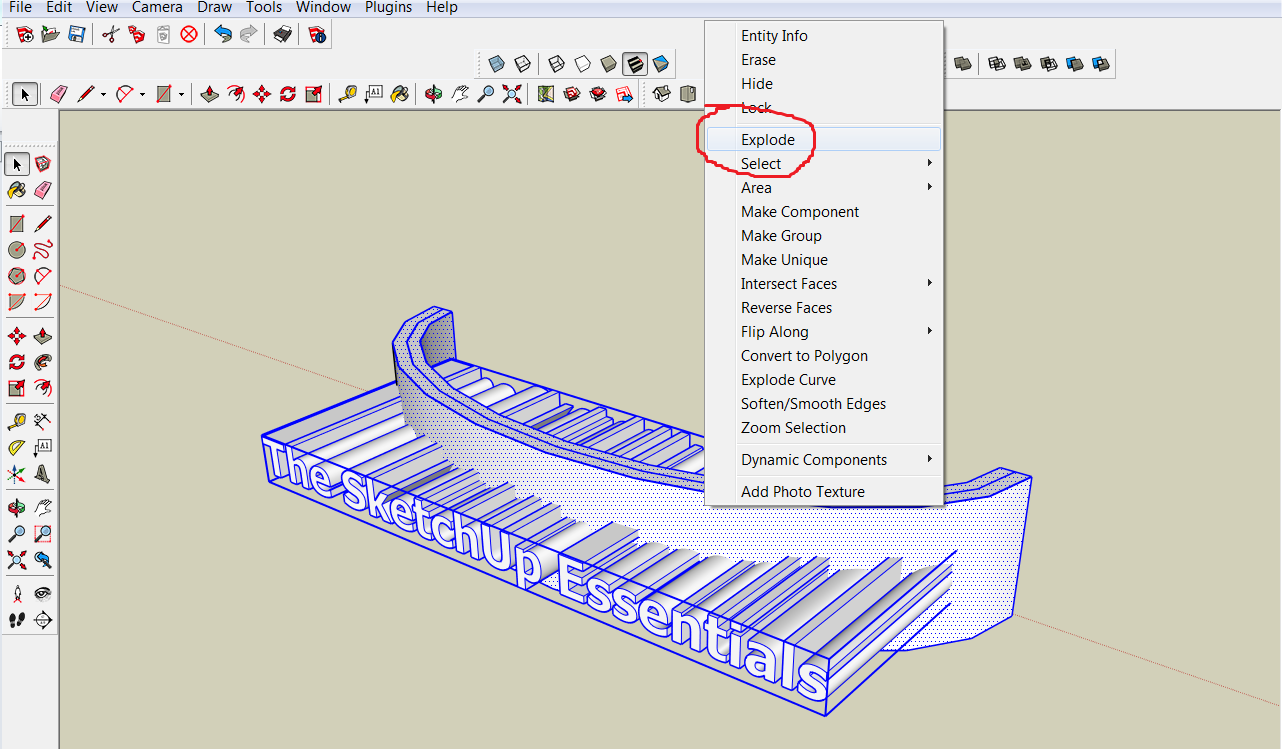Choose Add Photo Texture entry
Viewport: 1282px width, 749px height.
[x=823, y=492]
